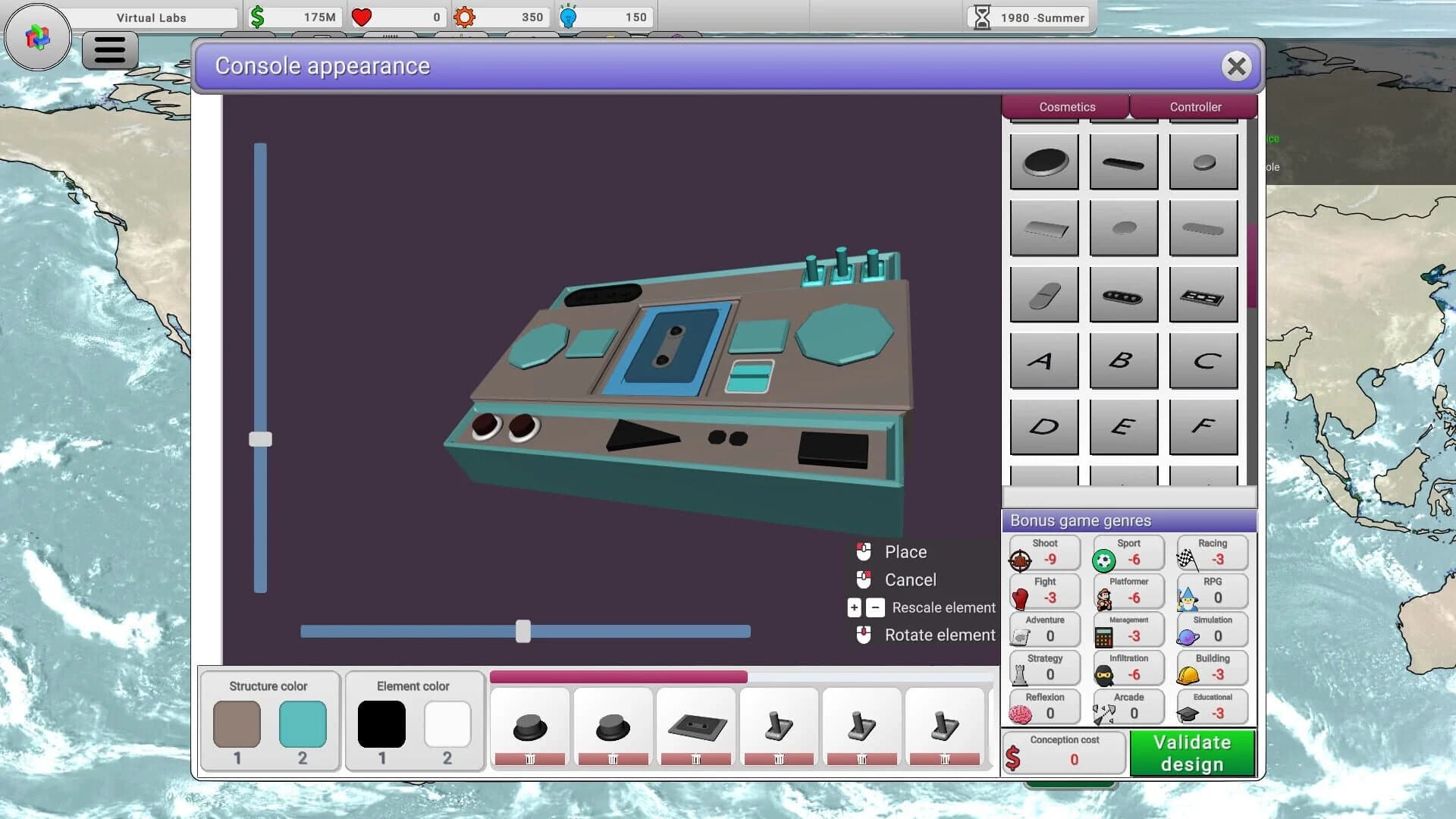The image size is (1456, 819).
Task: Select the brown Structure color swatch 1
Action: coord(236,723)
